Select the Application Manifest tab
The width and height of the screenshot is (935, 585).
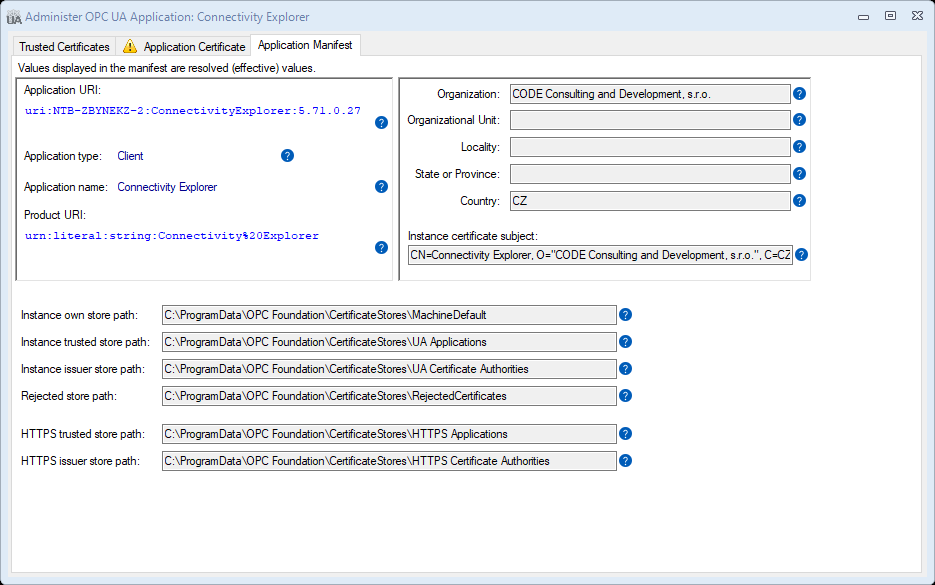point(305,45)
